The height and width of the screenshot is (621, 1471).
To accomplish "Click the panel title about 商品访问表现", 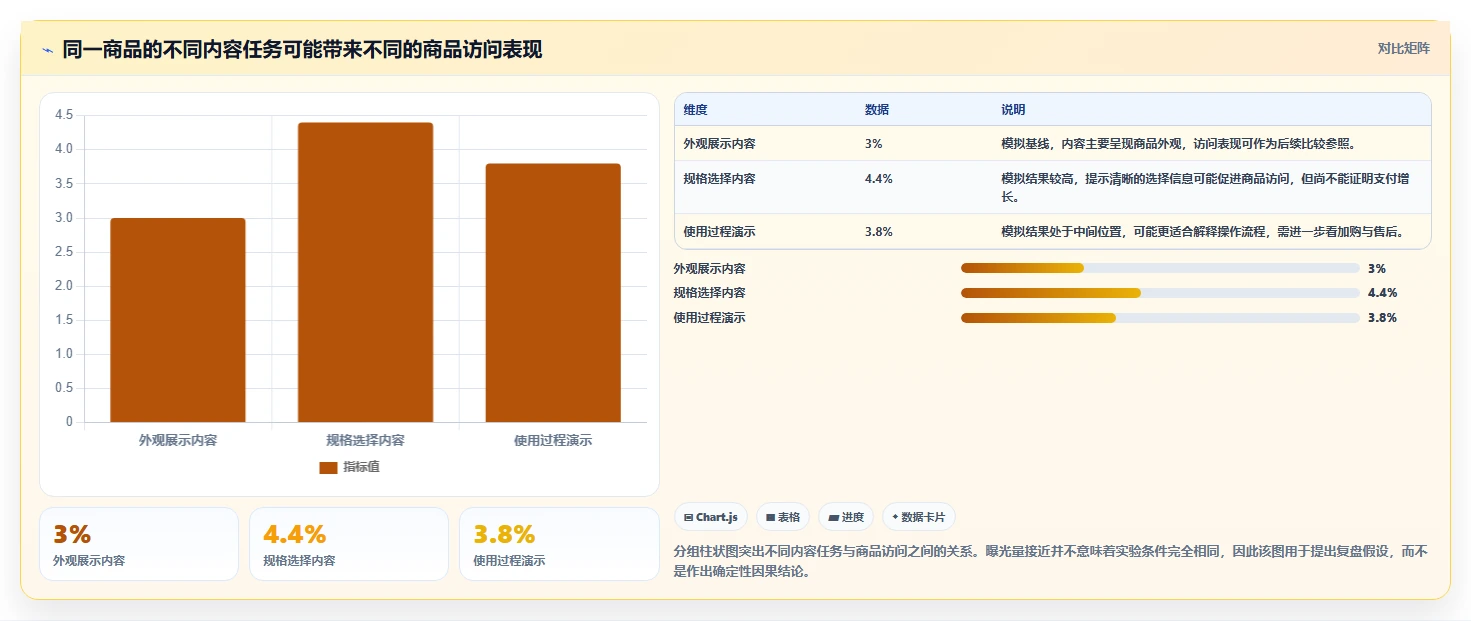I will click(302, 50).
